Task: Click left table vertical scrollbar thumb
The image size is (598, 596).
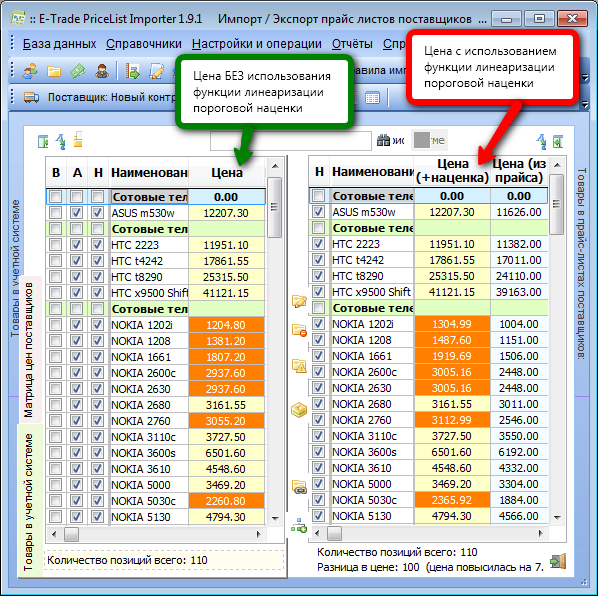Action: click(x=275, y=207)
